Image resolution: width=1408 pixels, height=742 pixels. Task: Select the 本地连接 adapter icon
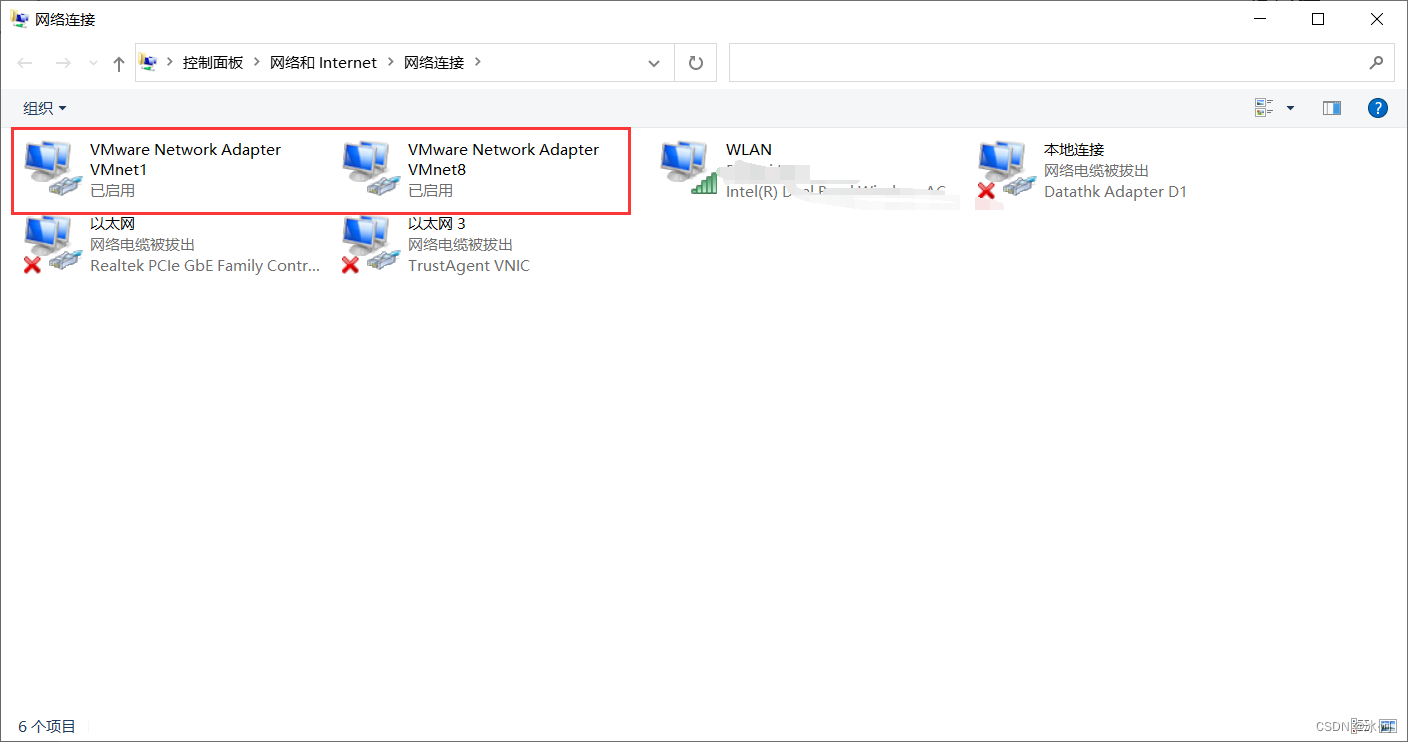click(1006, 168)
